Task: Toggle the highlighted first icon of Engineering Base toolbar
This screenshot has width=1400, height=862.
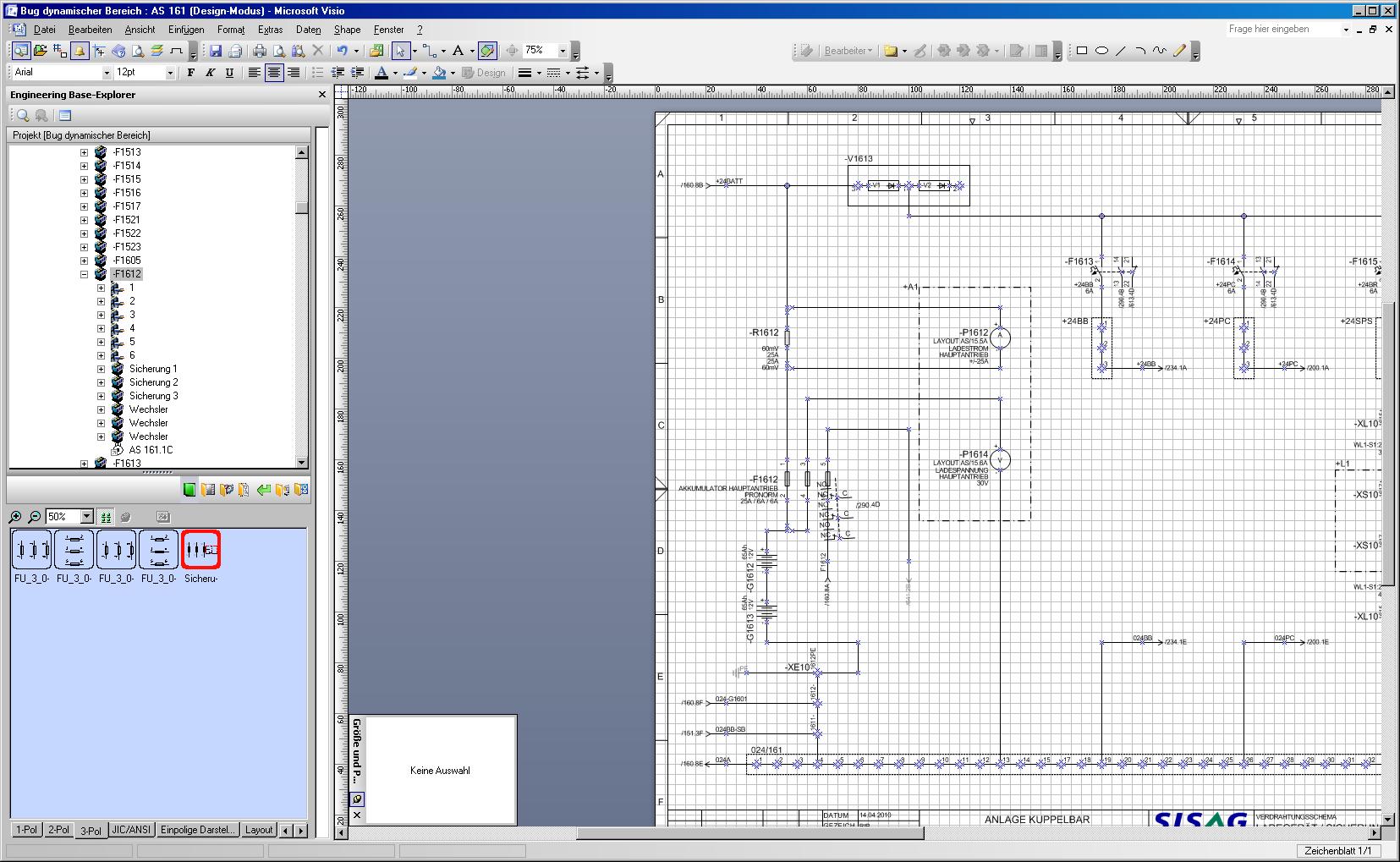Action: pos(20,51)
